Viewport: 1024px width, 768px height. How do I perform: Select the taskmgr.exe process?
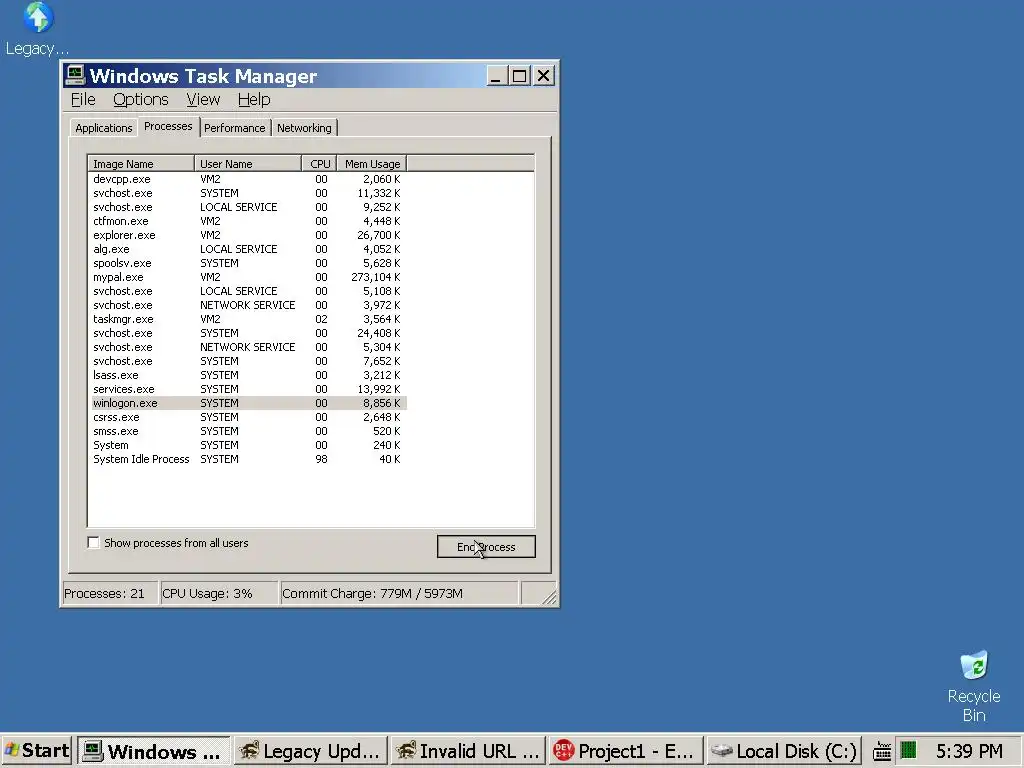tap(248, 319)
